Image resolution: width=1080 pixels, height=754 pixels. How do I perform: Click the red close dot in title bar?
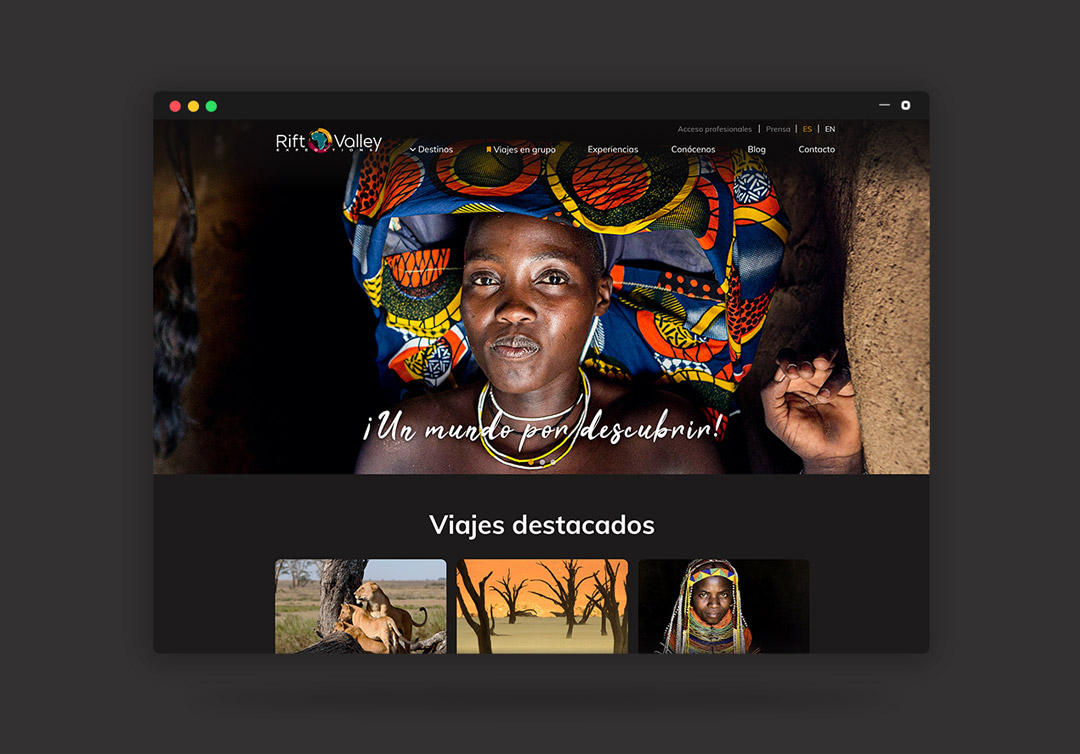point(175,106)
